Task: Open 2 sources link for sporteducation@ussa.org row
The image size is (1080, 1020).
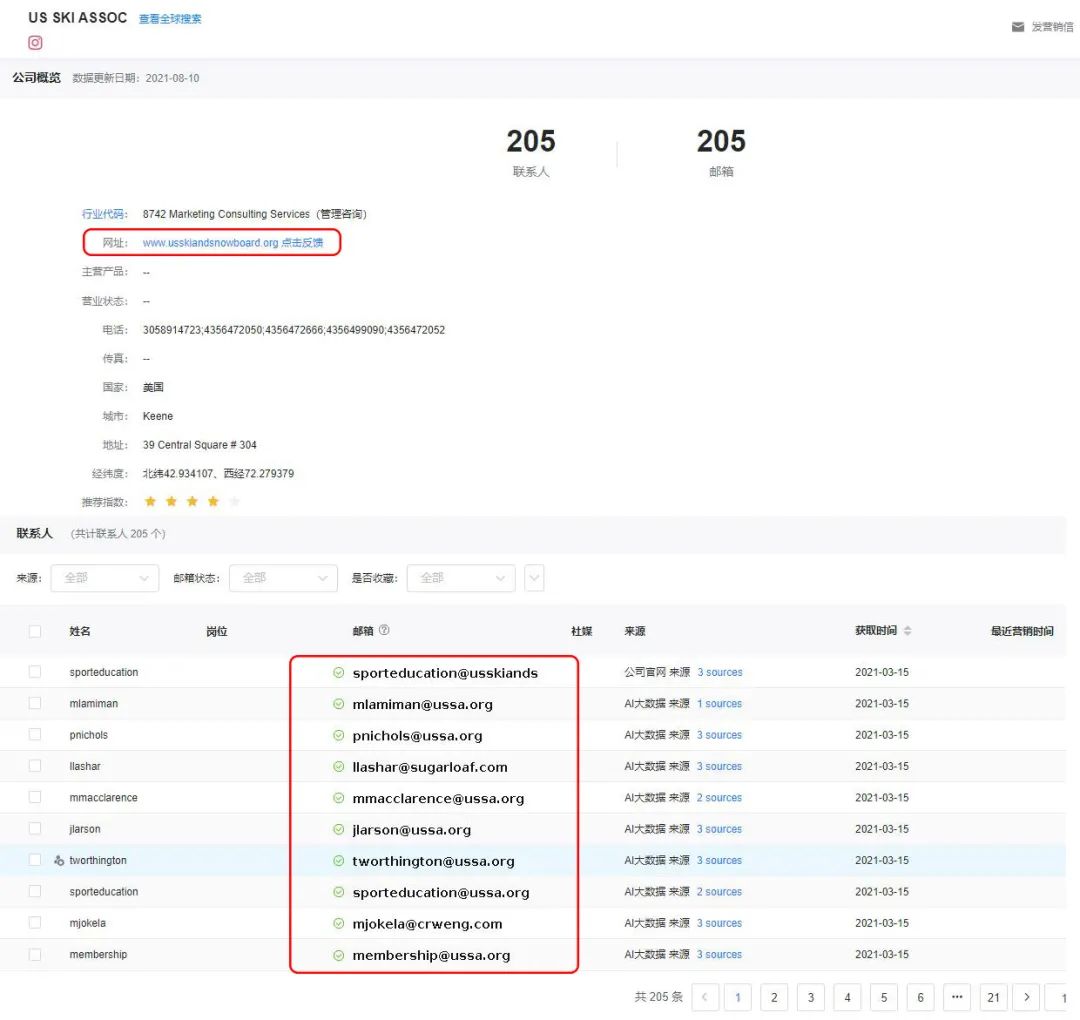Action: point(719,892)
